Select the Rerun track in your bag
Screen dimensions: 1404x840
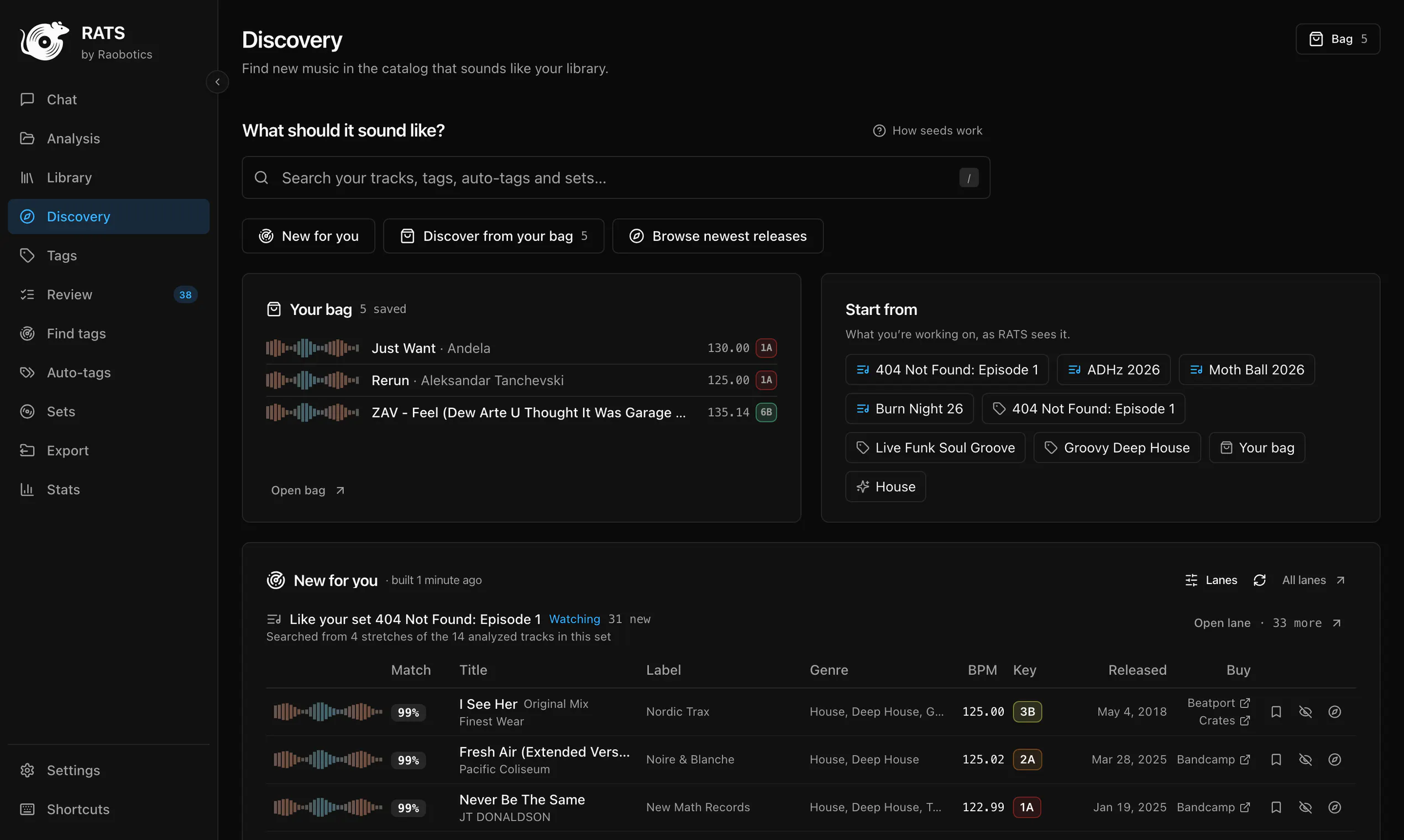[x=521, y=380]
